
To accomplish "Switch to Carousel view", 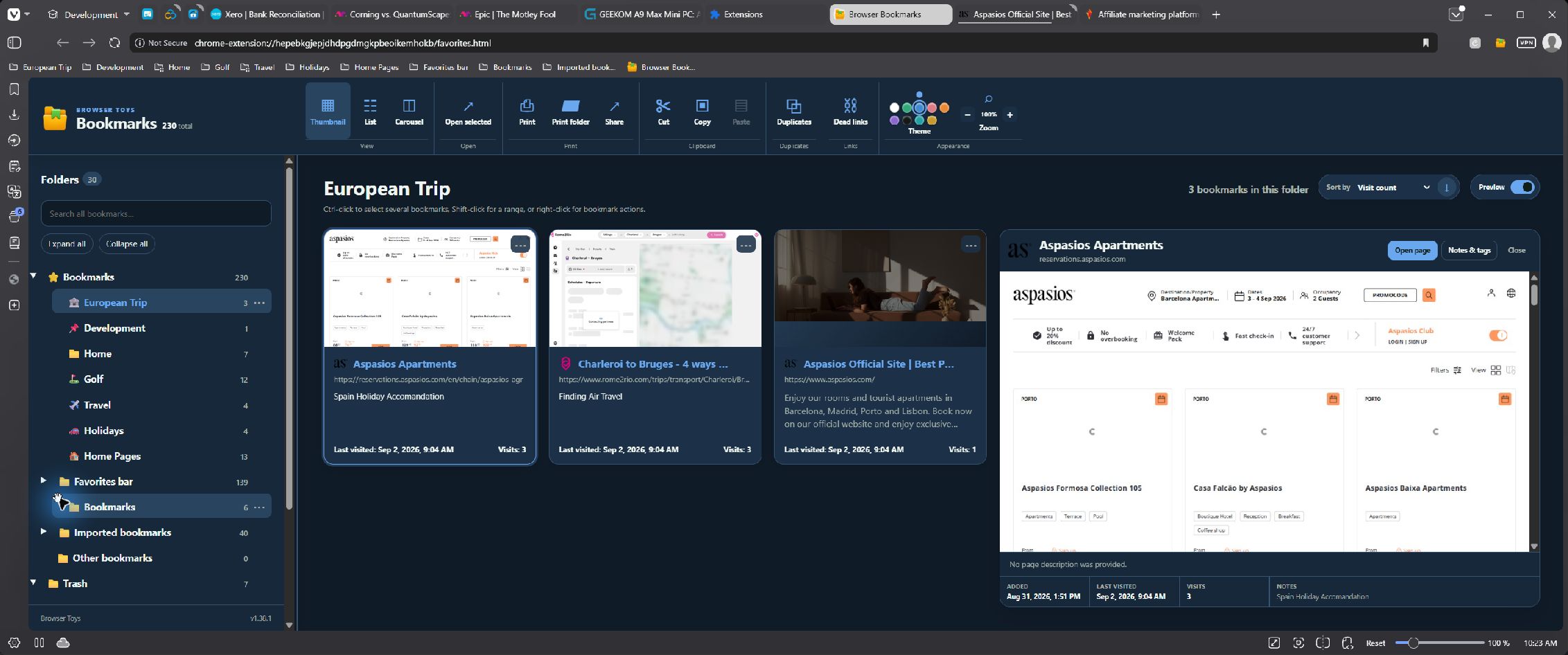I will 409,111.
